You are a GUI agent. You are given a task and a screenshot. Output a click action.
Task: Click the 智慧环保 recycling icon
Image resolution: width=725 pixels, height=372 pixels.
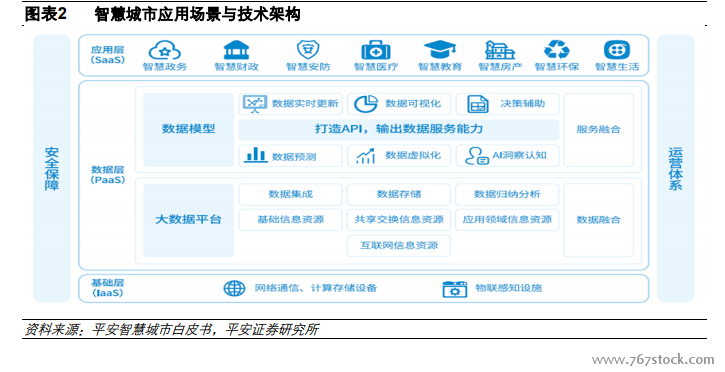(557, 49)
